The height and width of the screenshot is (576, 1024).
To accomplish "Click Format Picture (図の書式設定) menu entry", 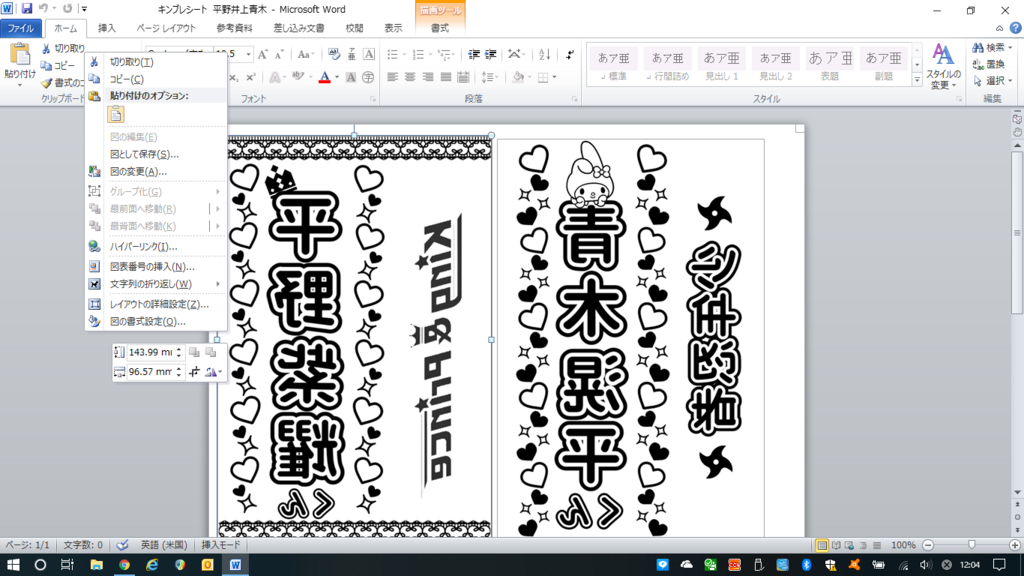I will [147, 322].
